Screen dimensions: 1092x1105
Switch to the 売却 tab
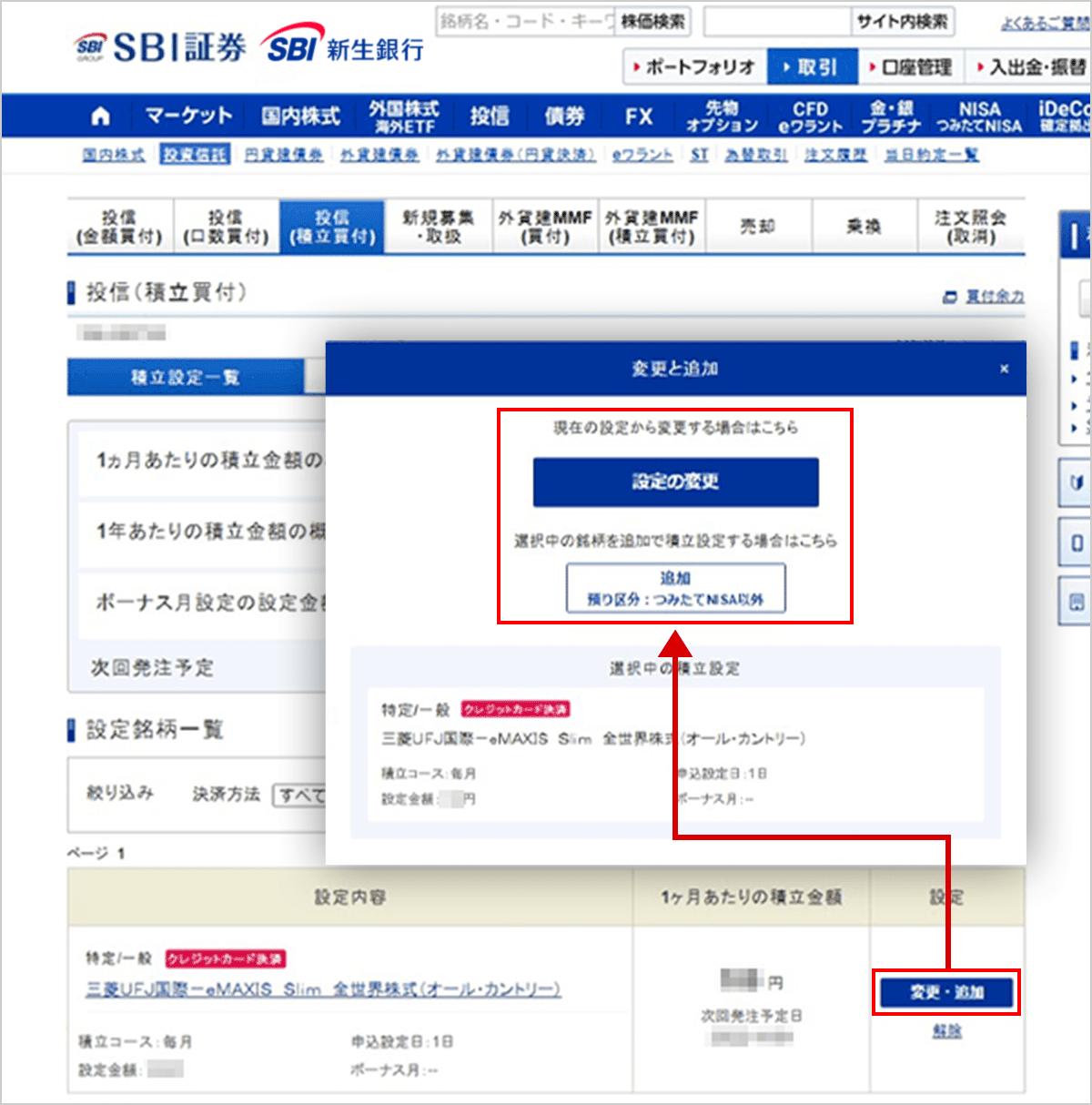tap(757, 227)
